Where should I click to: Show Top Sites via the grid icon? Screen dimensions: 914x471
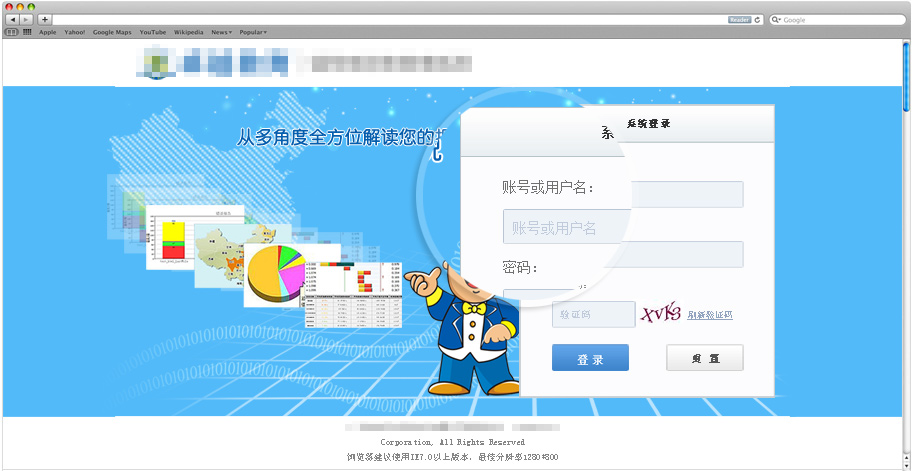tap(27, 32)
